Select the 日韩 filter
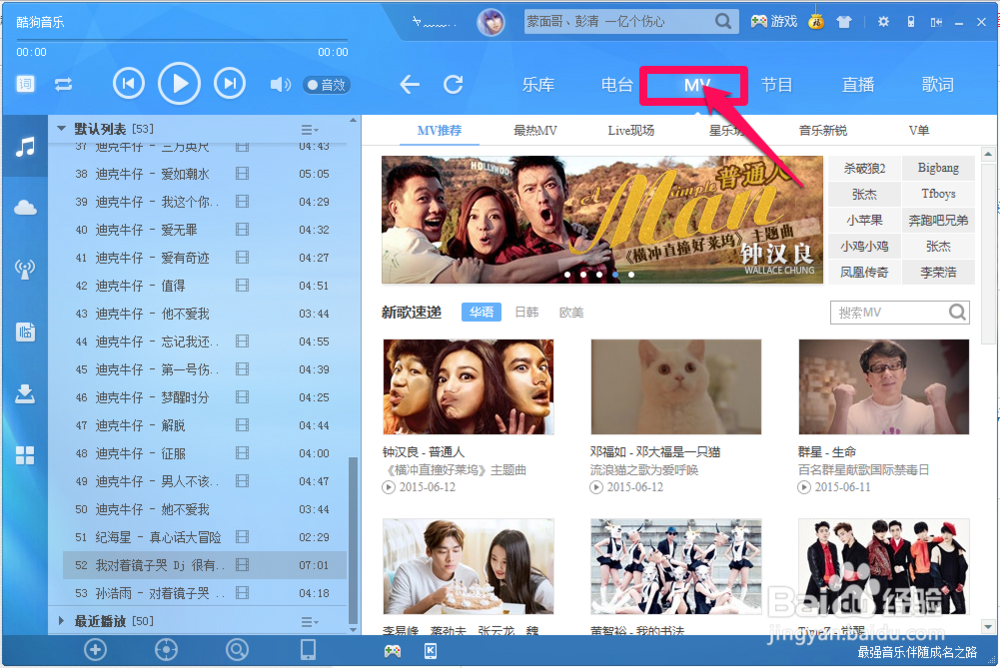Viewport: 1000px width, 668px height. click(x=526, y=312)
